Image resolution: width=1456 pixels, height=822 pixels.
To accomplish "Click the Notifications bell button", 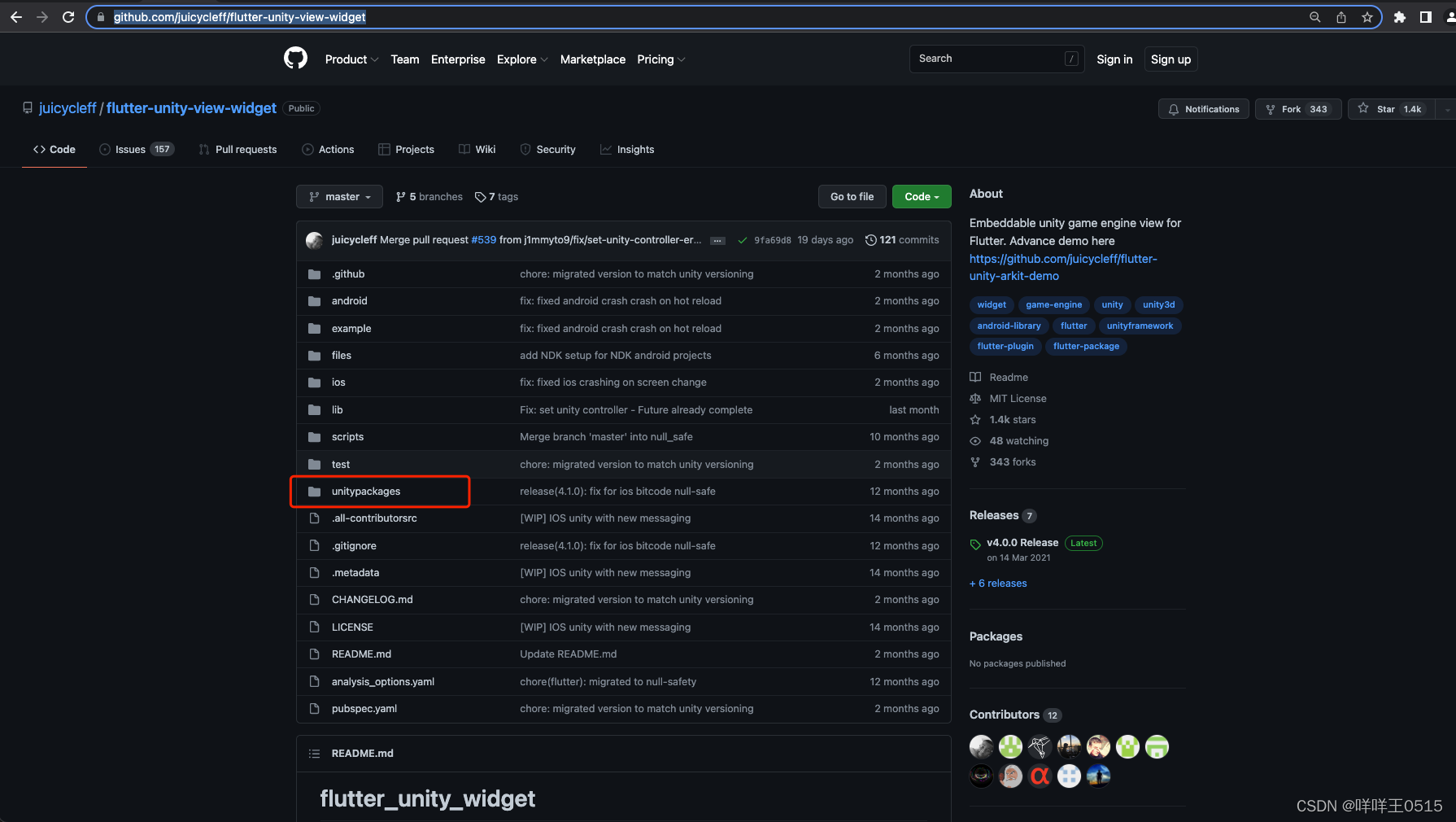I will pos(1204,109).
